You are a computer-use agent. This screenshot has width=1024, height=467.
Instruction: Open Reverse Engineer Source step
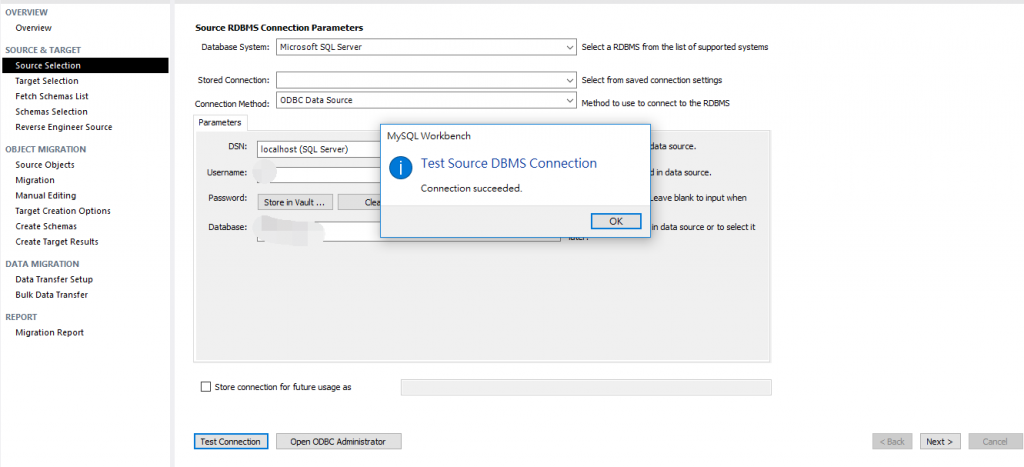63,127
